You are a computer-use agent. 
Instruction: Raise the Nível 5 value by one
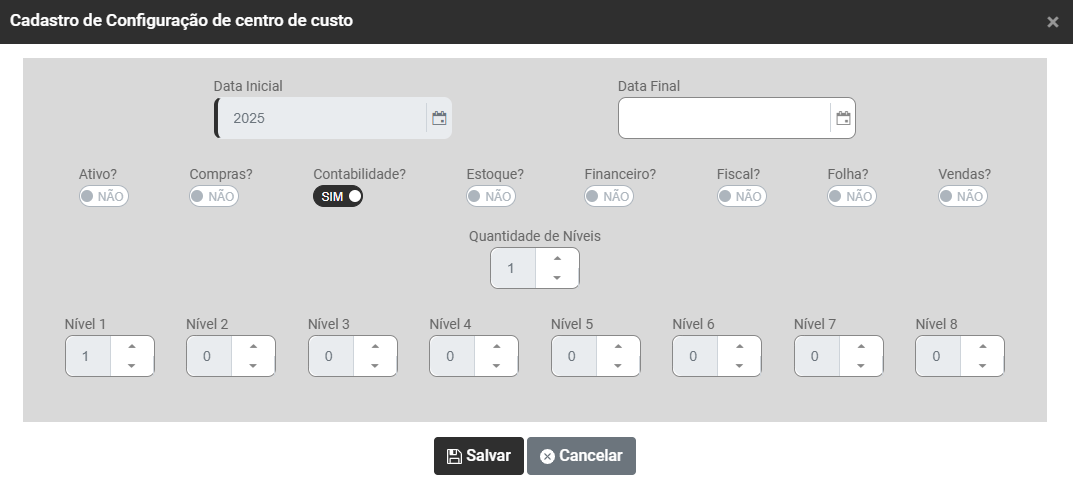pos(618,346)
